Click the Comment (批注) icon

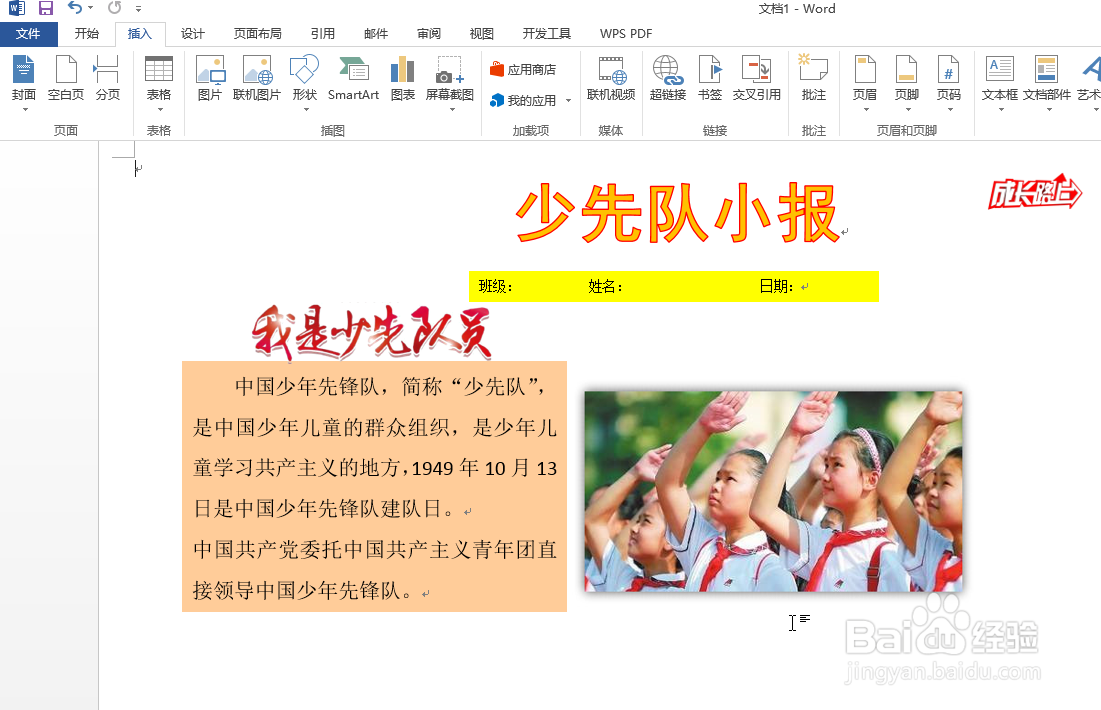[813, 70]
